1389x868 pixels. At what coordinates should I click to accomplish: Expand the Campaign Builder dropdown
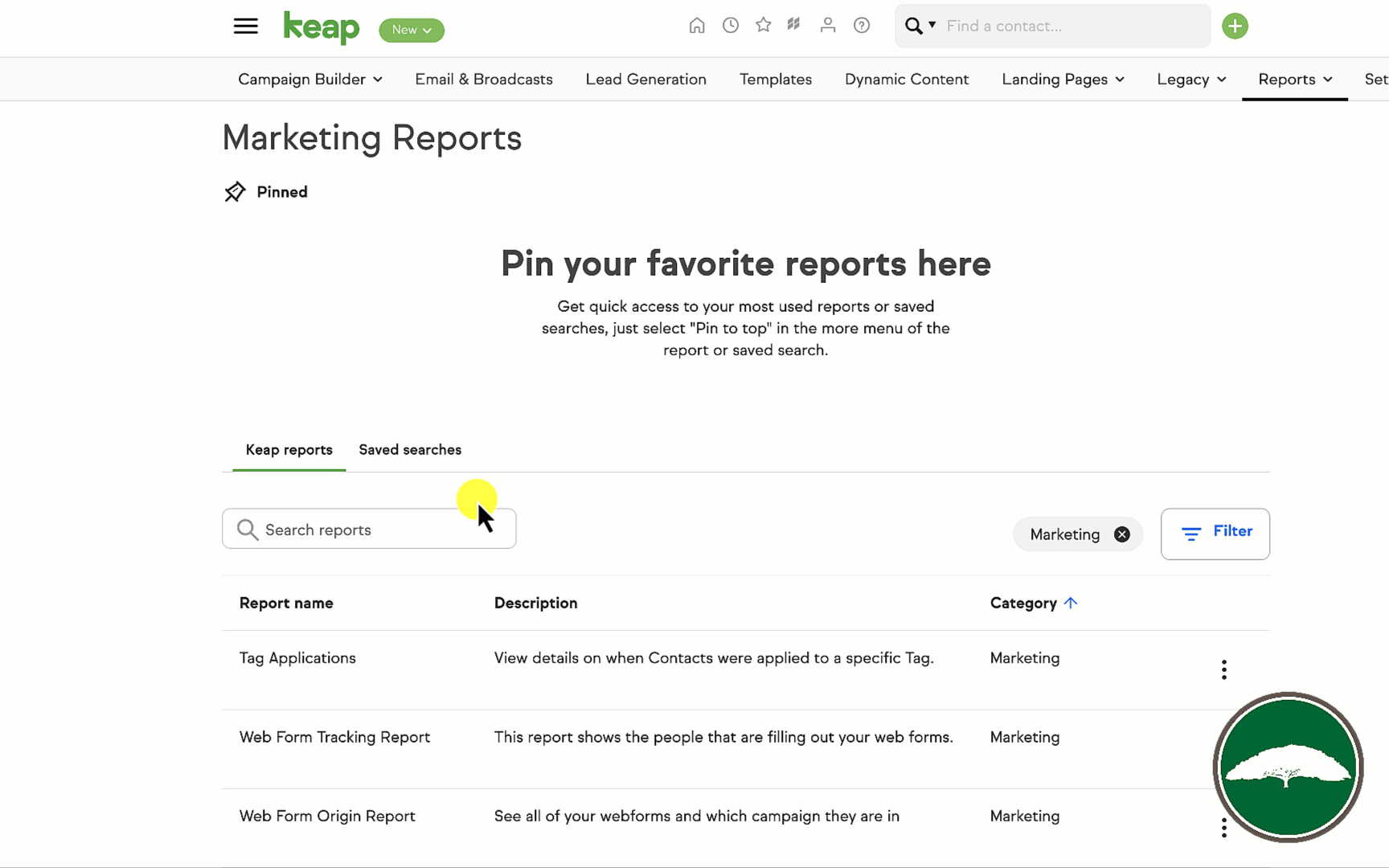tap(309, 80)
